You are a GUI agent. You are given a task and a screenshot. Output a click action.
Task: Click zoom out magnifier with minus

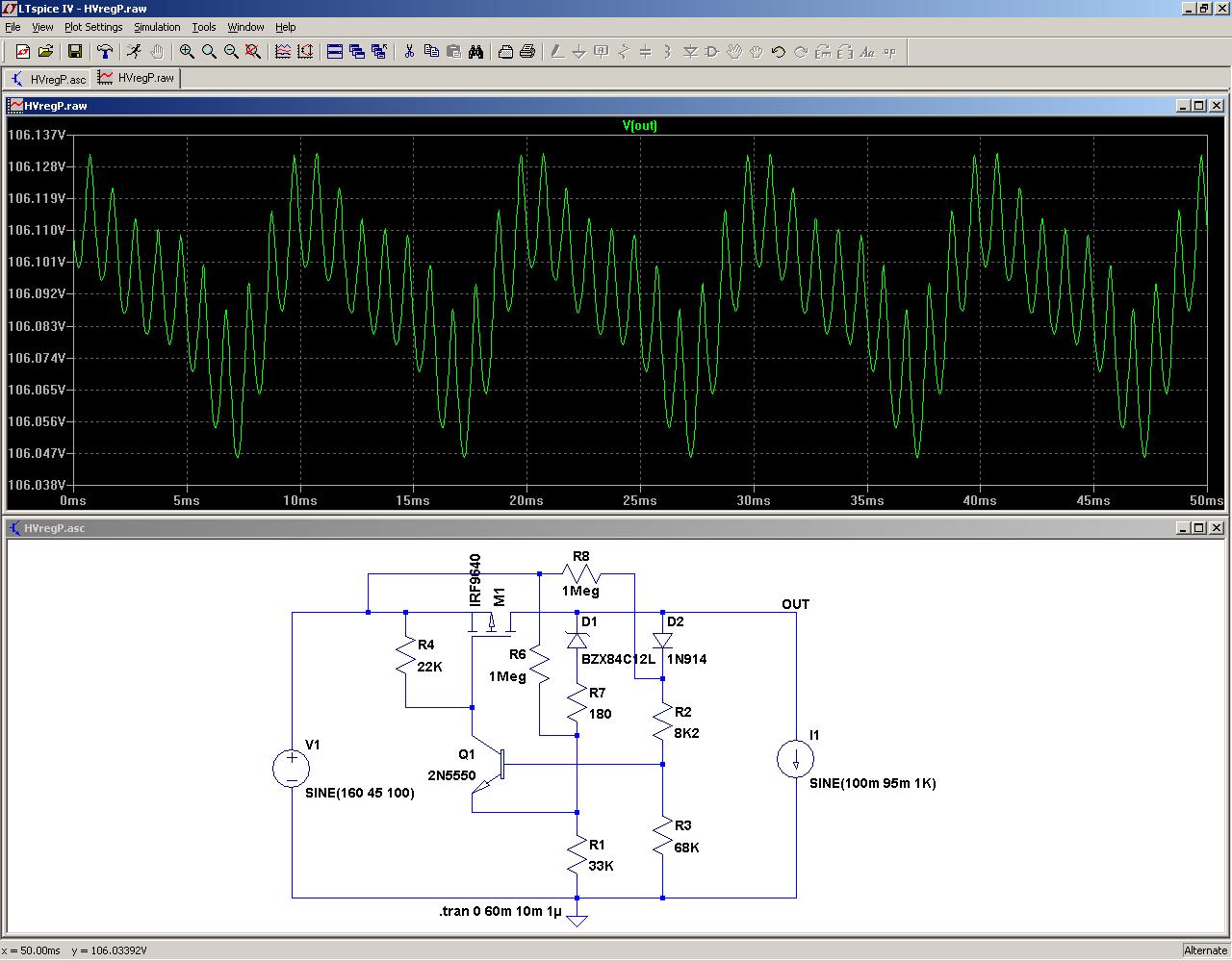pos(231,52)
